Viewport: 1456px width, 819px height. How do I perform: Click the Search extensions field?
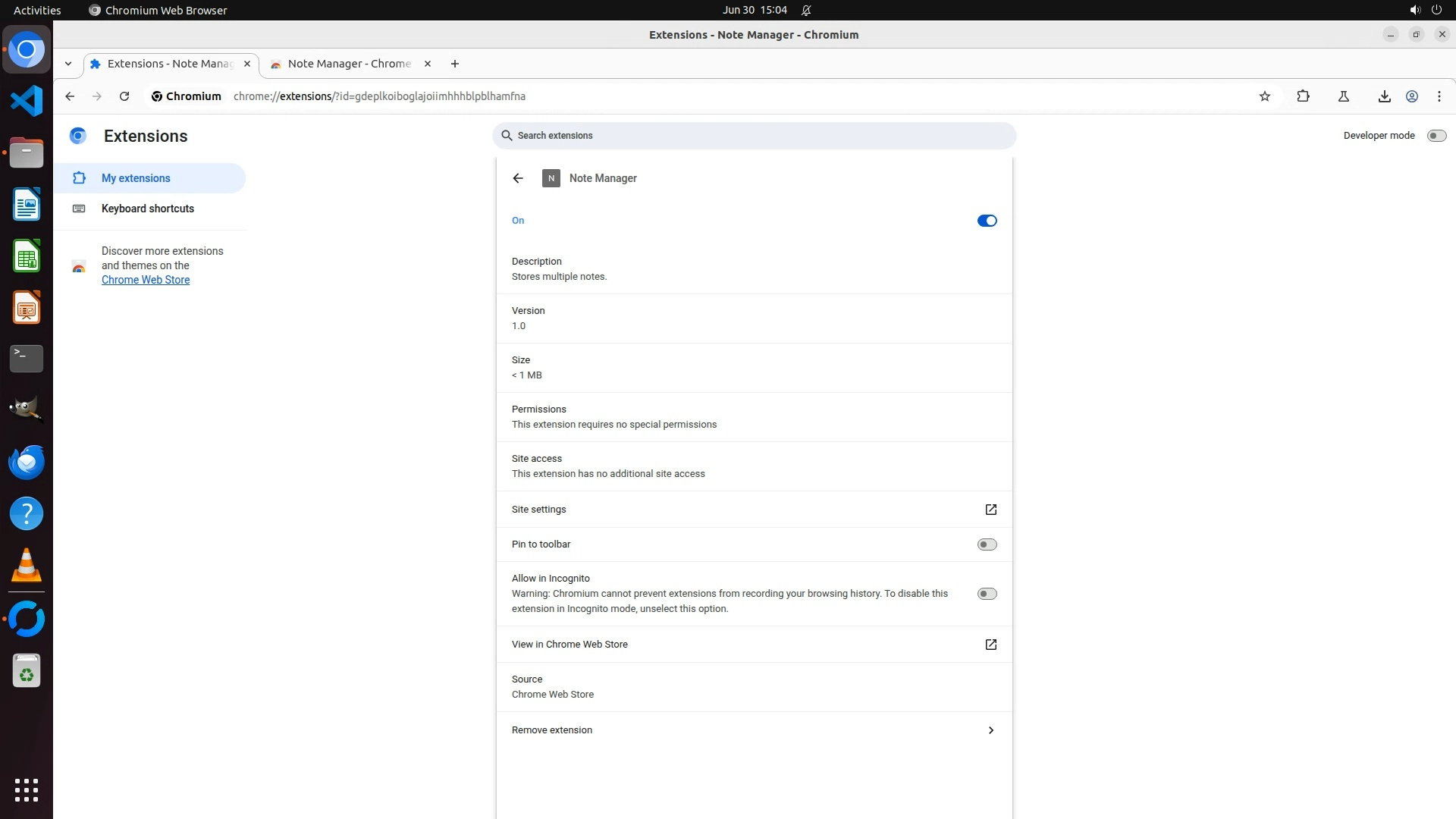758,136
